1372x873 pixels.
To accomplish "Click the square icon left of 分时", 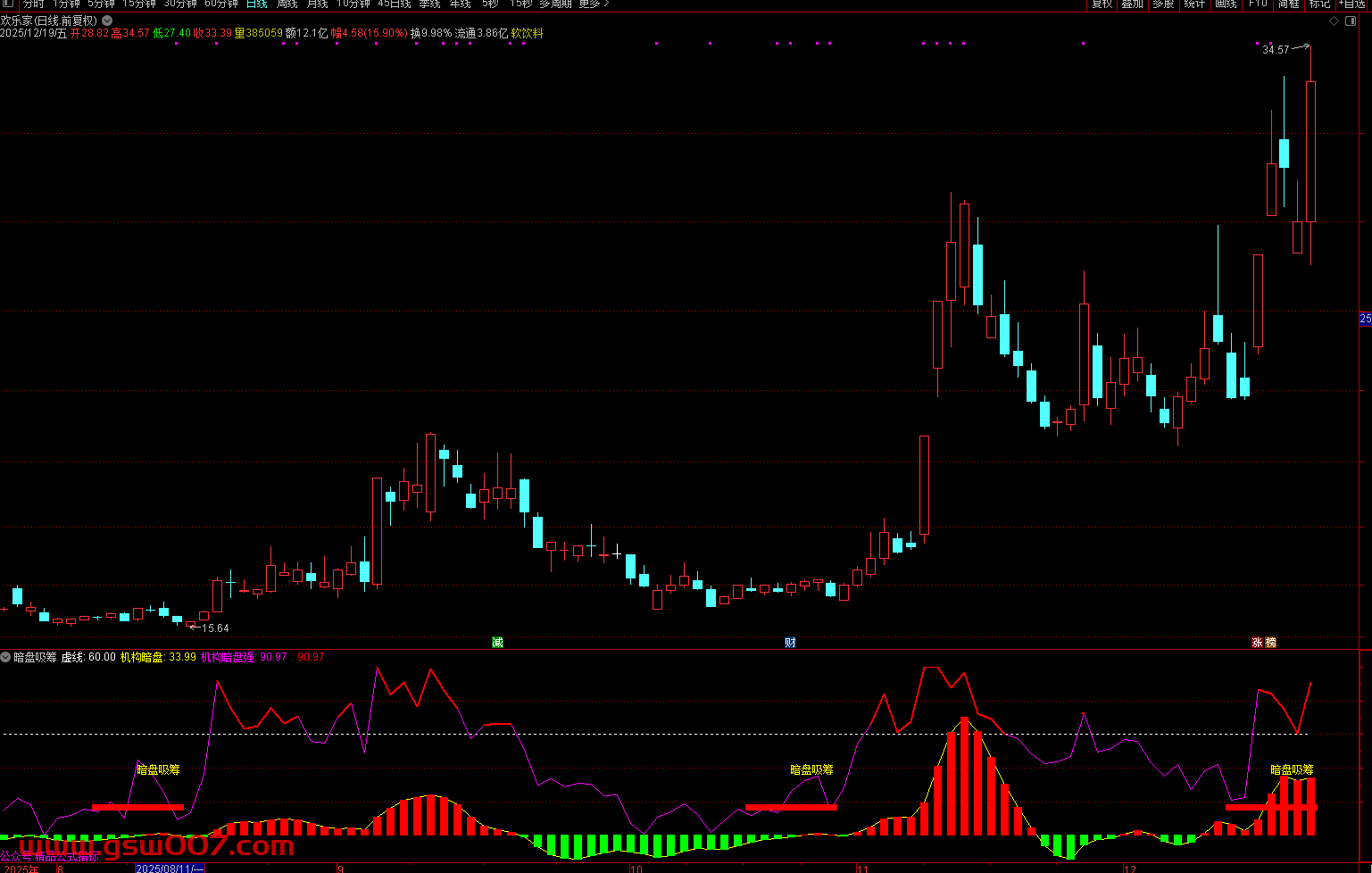I will coord(8,4).
